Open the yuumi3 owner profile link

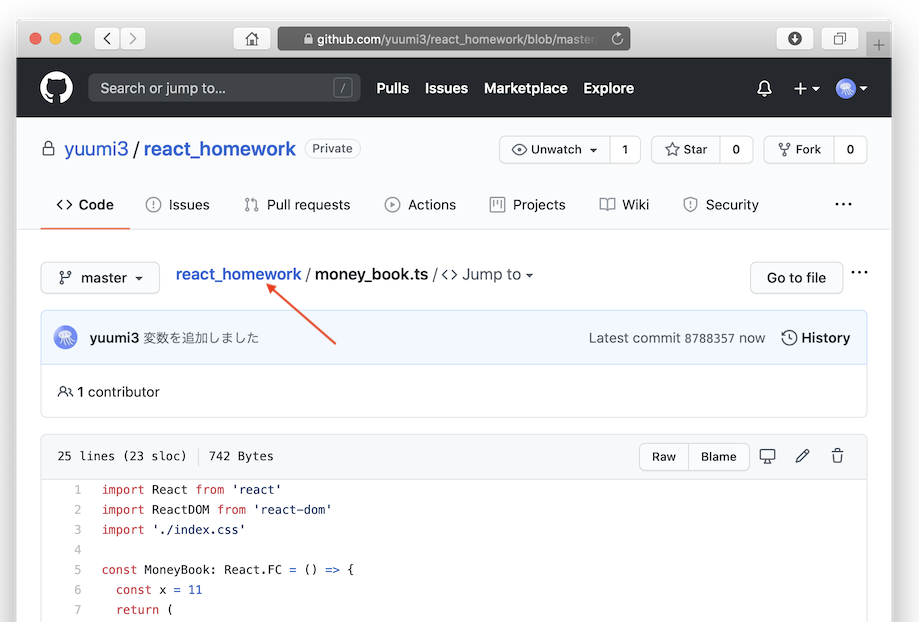point(96,149)
